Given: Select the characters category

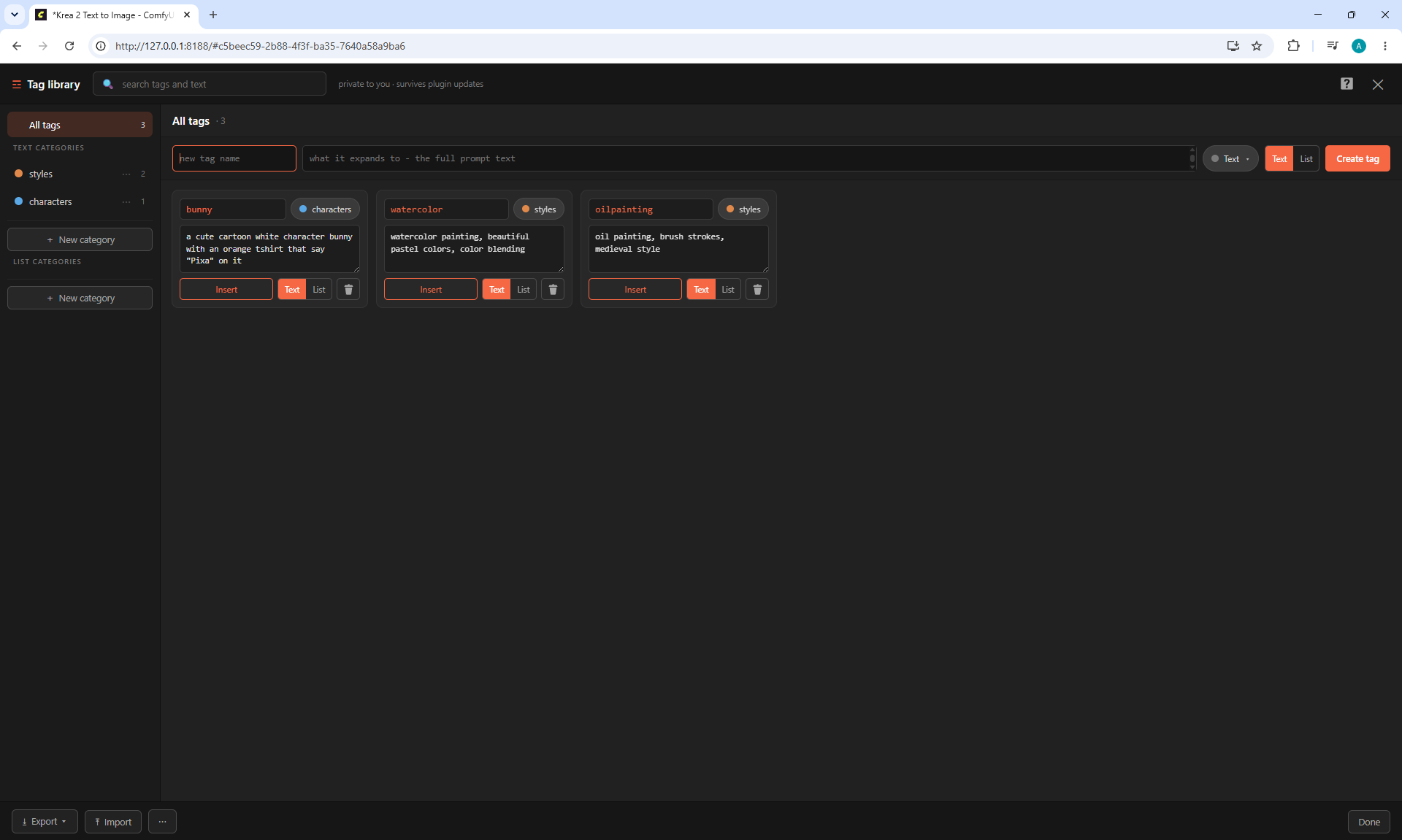Looking at the screenshot, I should 80,201.
